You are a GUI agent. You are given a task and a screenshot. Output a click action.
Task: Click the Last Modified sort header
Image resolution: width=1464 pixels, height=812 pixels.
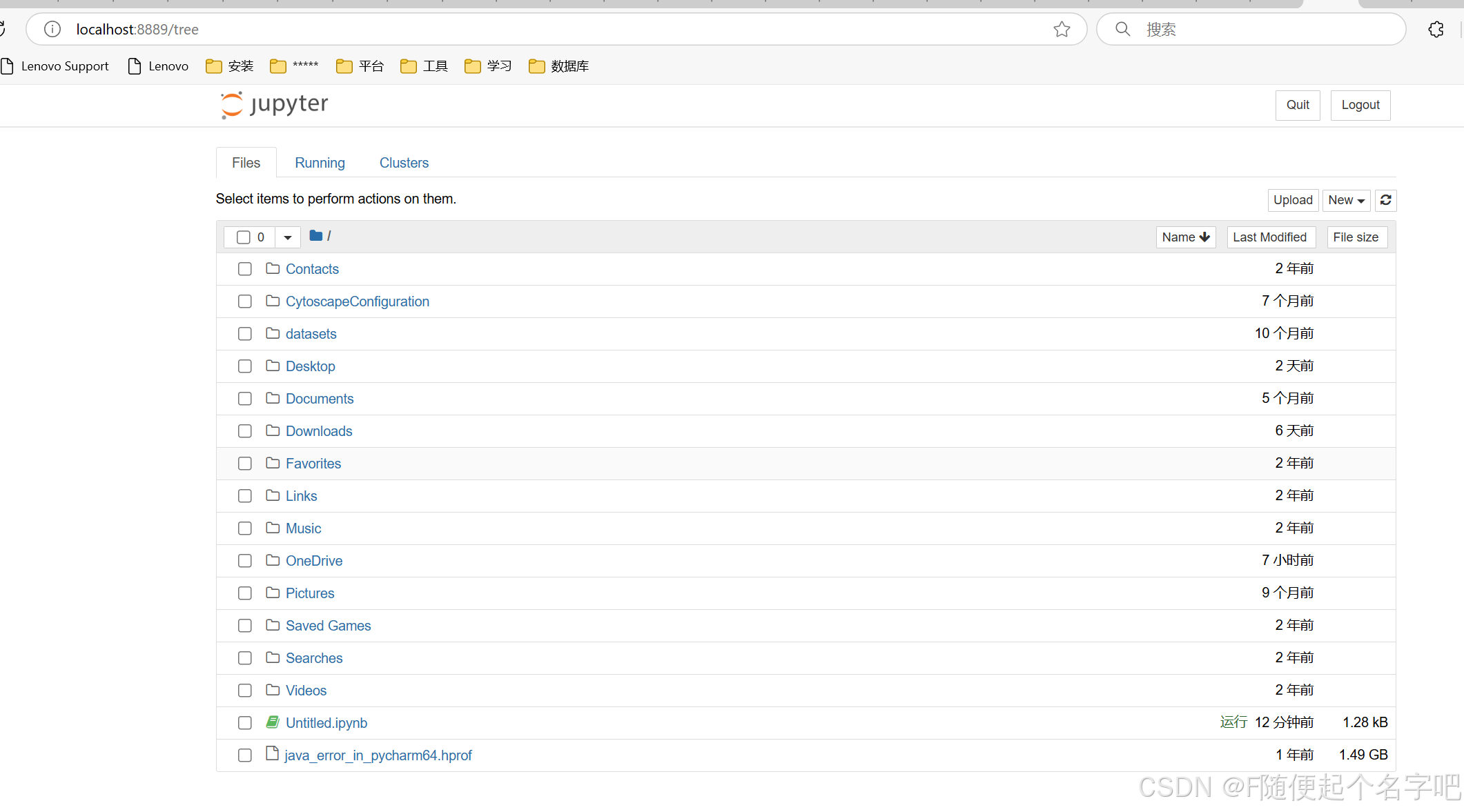1271,237
